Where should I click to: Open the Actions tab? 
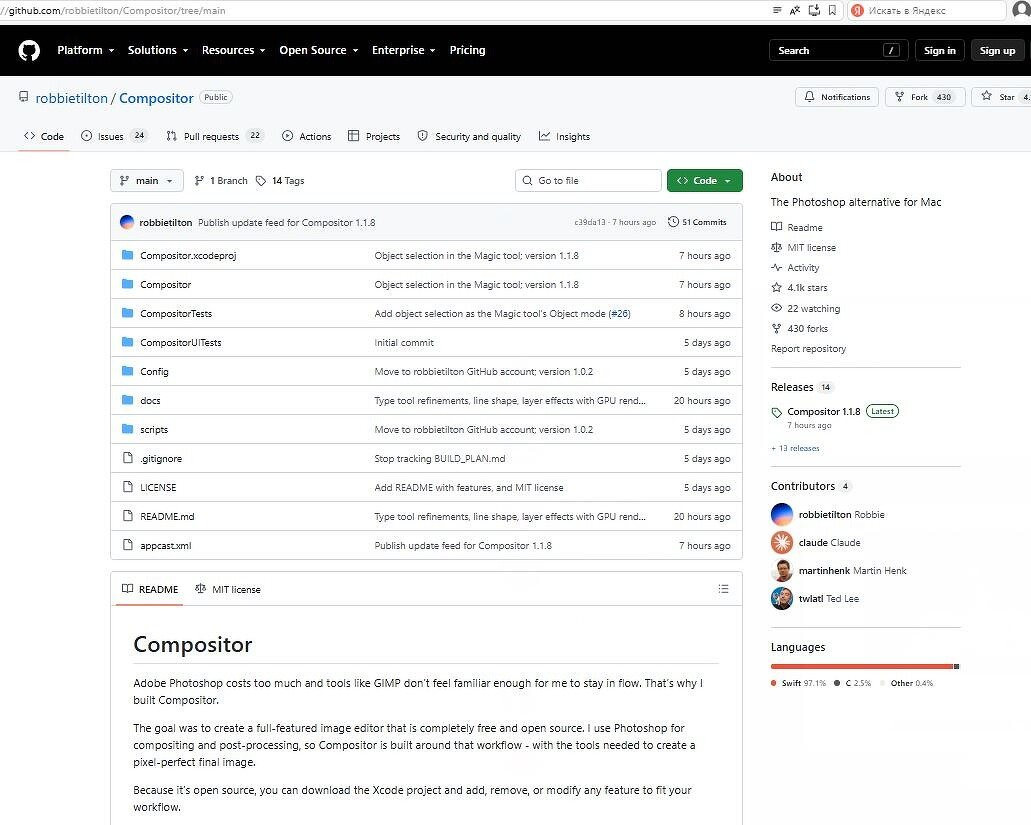pos(306,136)
